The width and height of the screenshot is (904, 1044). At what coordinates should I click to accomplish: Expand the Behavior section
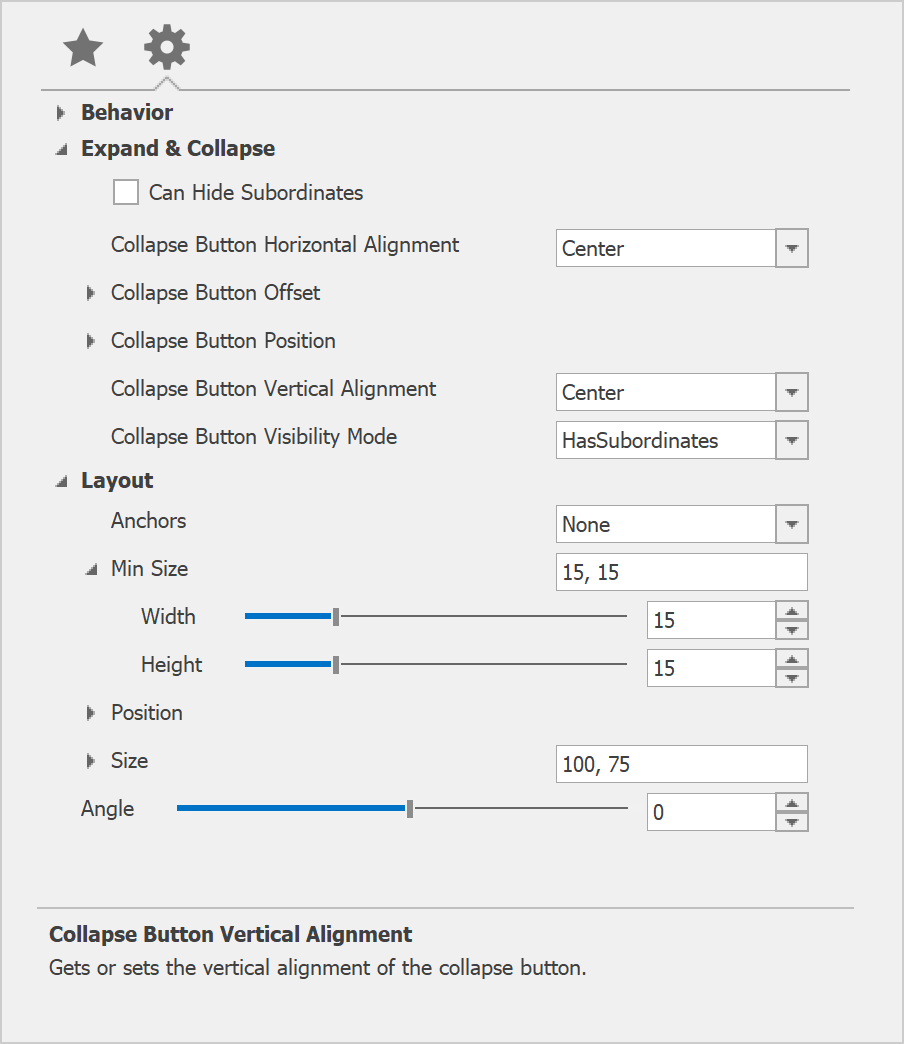(61, 113)
